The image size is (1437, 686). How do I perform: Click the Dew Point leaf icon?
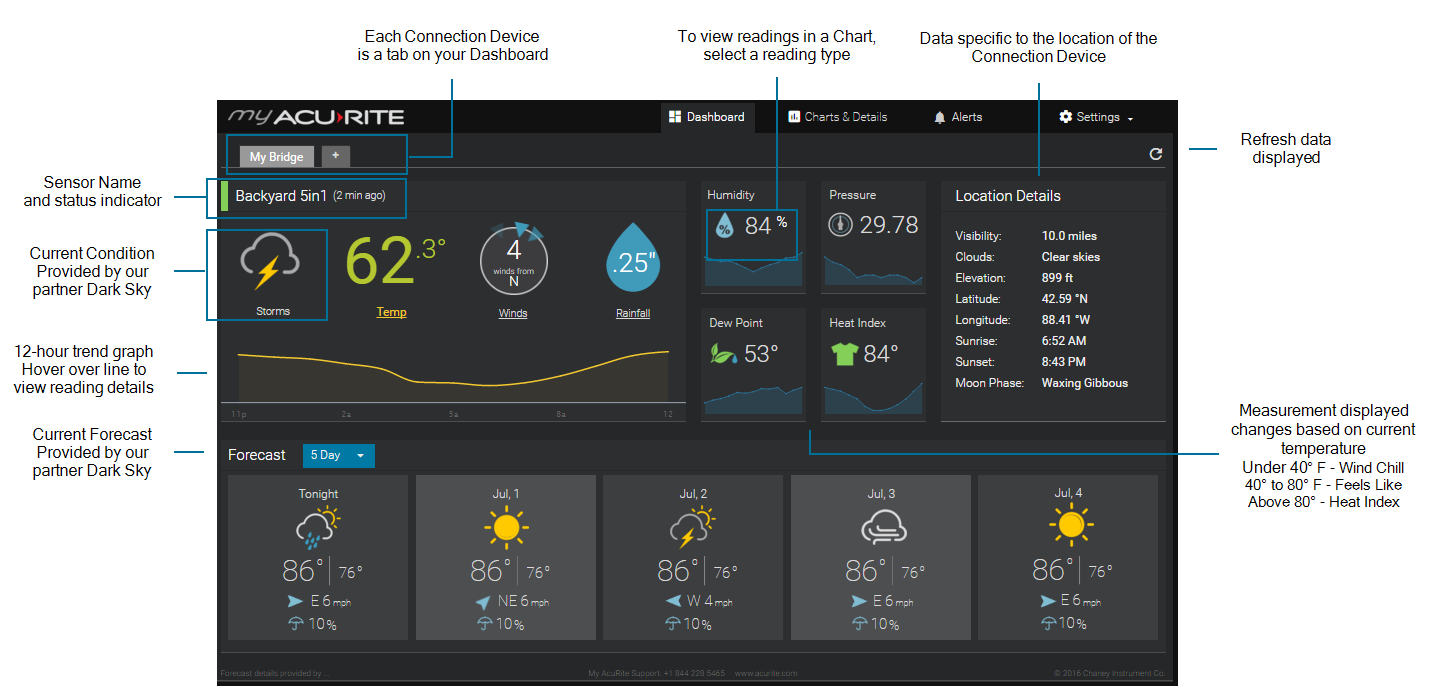[724, 353]
